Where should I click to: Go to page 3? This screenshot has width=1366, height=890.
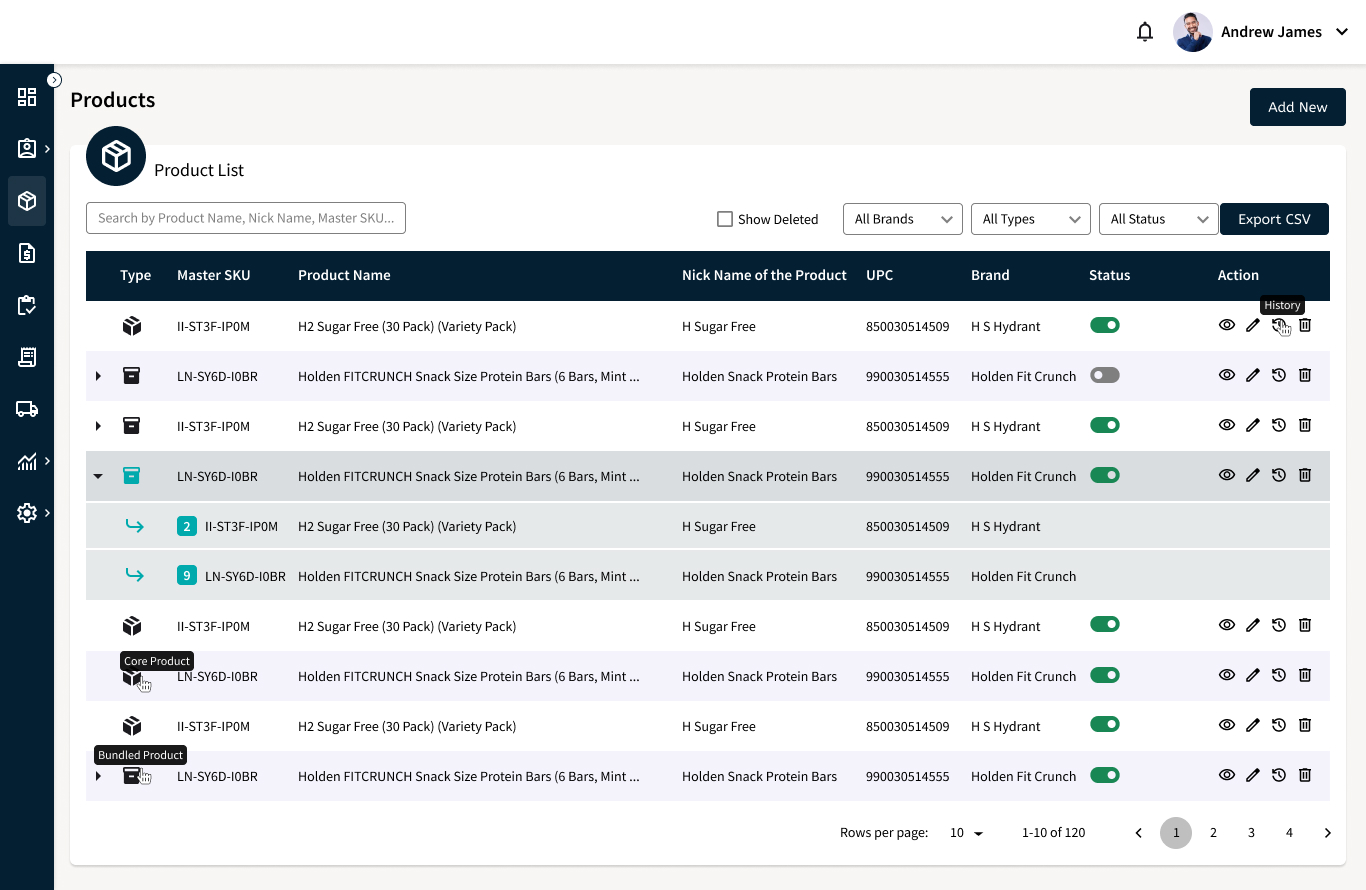[x=1251, y=833]
